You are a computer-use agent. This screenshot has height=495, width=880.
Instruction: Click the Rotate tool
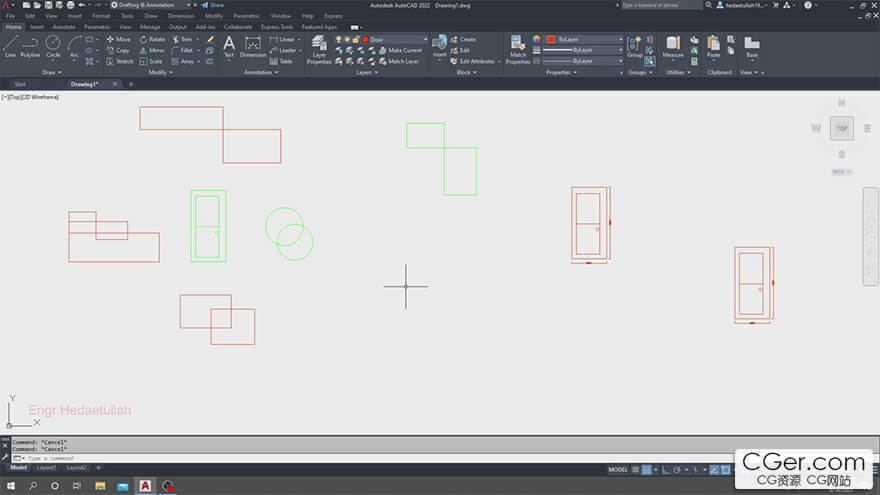point(152,39)
